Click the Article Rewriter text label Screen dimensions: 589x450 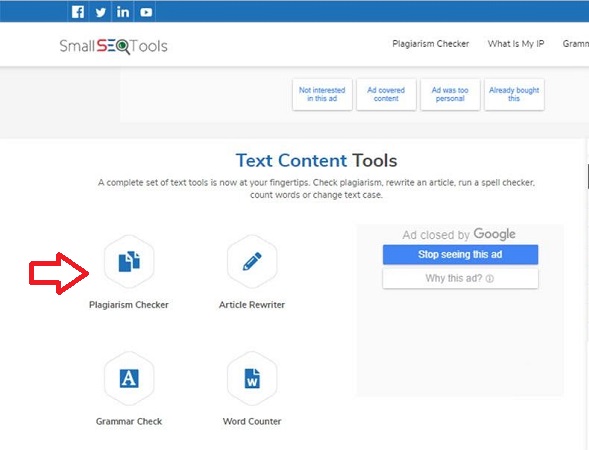click(252, 305)
